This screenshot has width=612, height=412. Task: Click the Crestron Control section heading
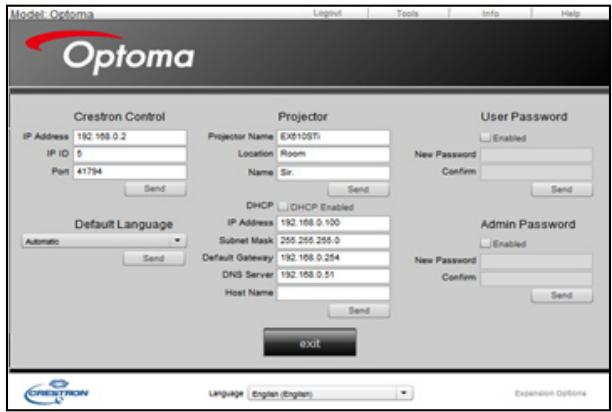coord(119,117)
